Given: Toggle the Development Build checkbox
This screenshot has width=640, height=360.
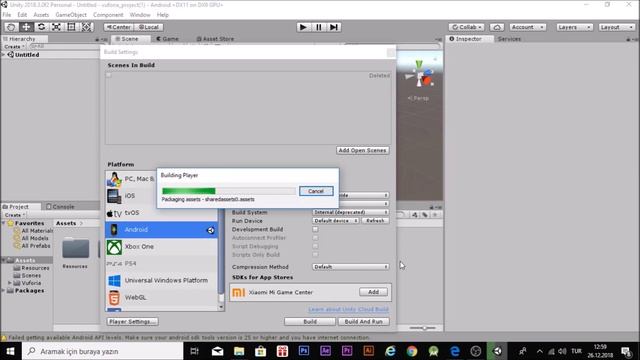Looking at the screenshot, I should coord(315,229).
